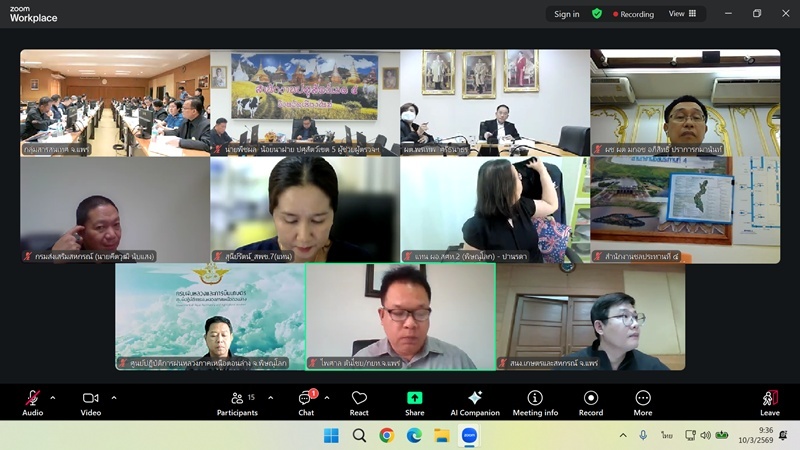800x450 pixels.
Task: Select the highlighted active speaker video tile
Action: click(x=400, y=316)
